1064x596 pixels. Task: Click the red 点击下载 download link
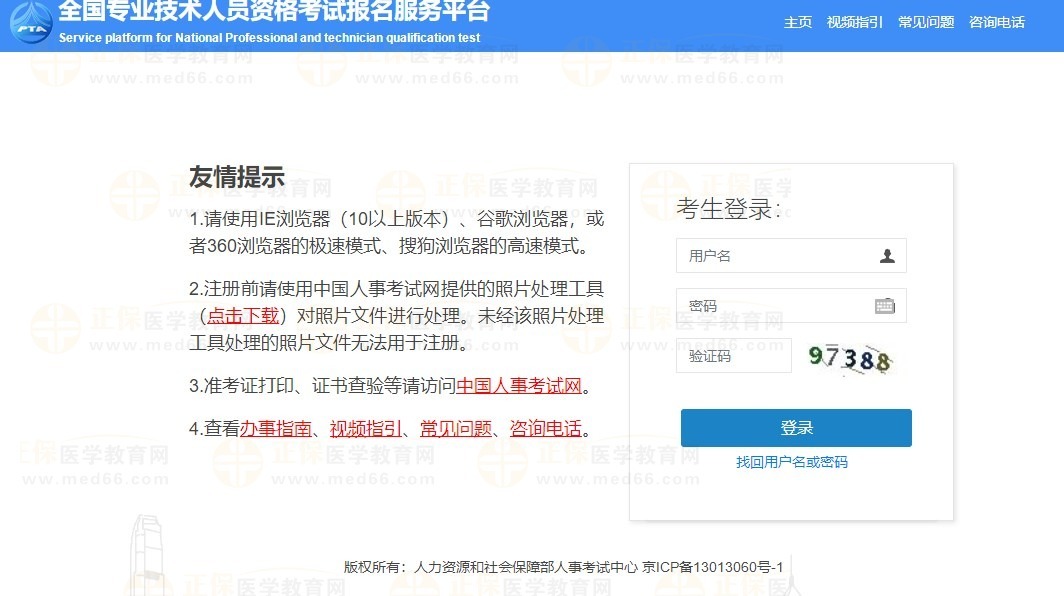click(243, 315)
